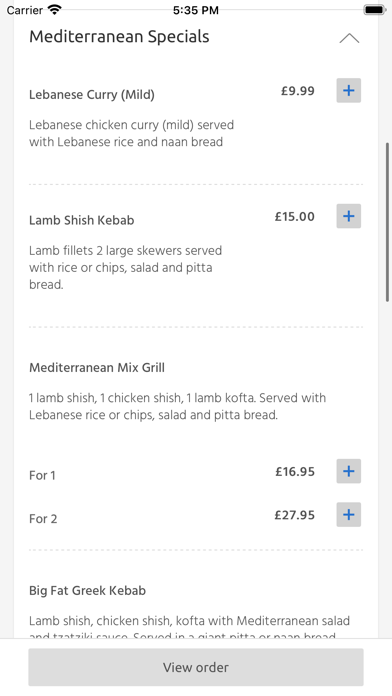Select the Lamb Shish Kebab title
Viewport: 392px width, 696px height.
82,220
